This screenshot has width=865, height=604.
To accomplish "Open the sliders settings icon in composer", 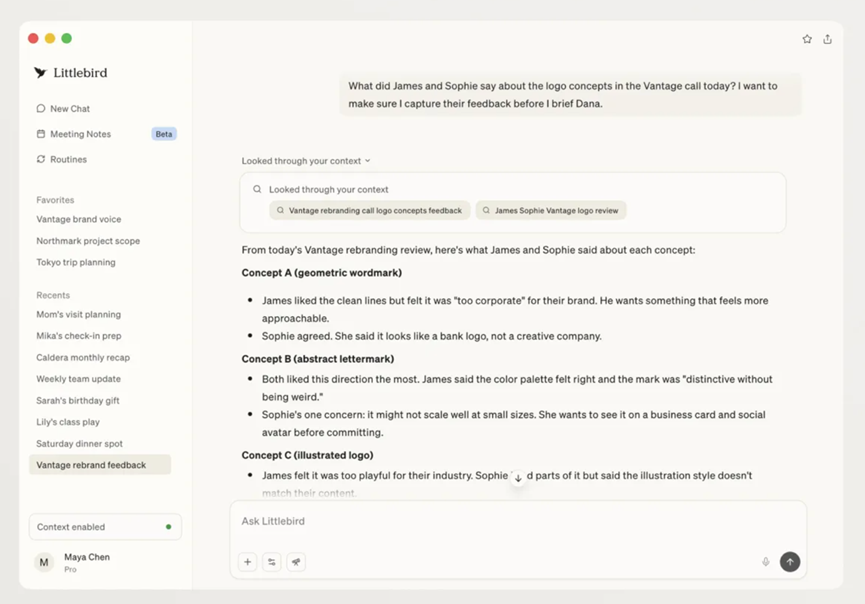I will tap(272, 562).
